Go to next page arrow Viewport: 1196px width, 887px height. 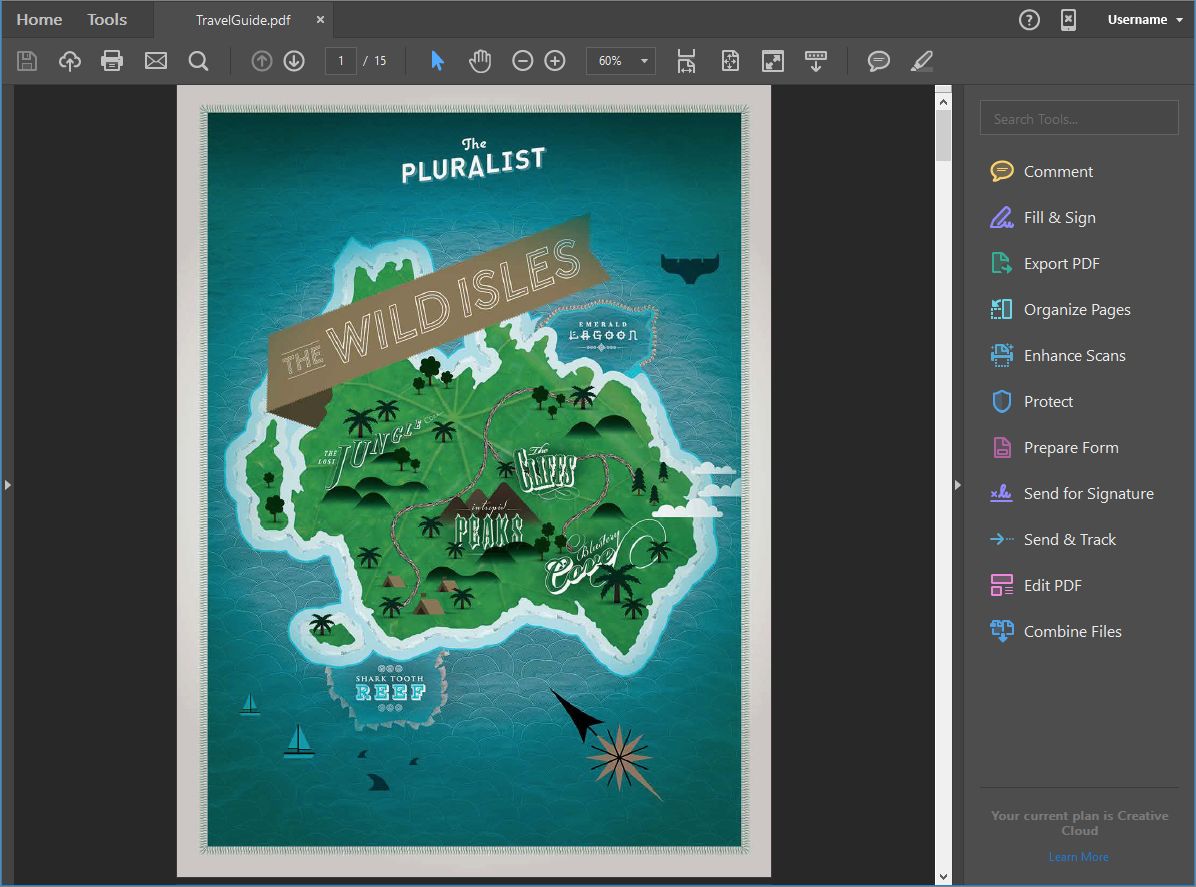pos(294,61)
